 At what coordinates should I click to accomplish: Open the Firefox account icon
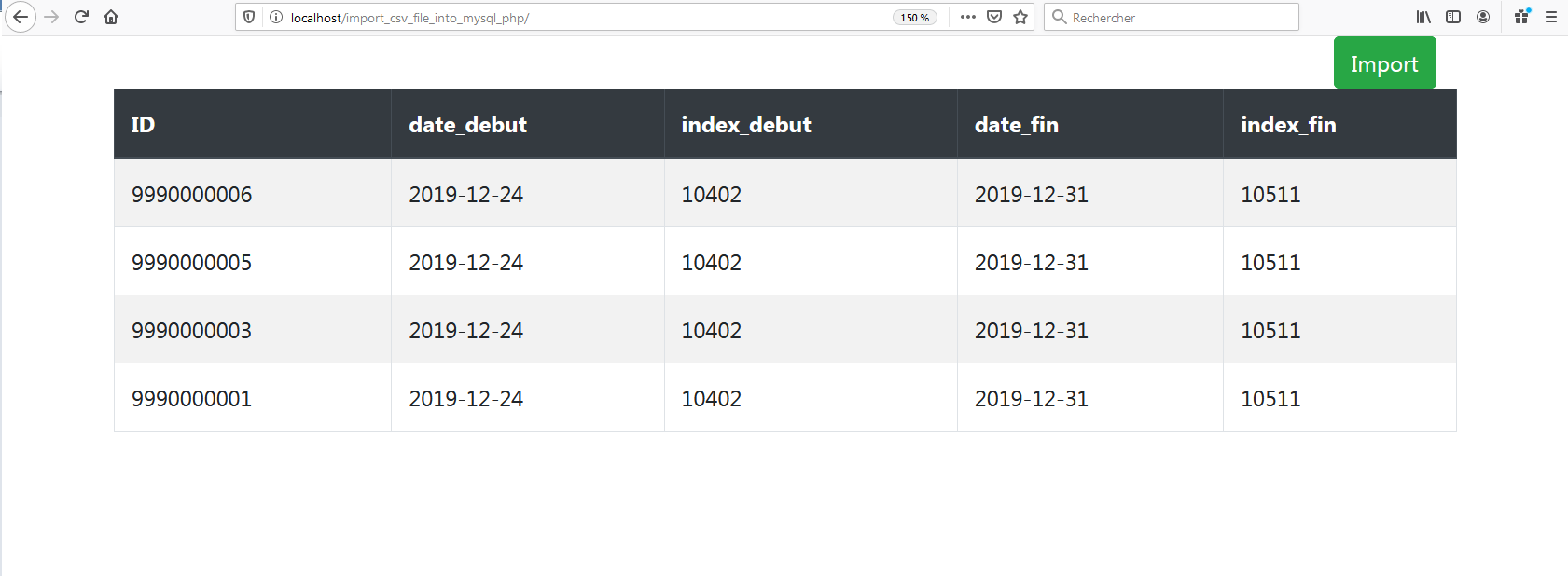pyautogui.click(x=1483, y=17)
